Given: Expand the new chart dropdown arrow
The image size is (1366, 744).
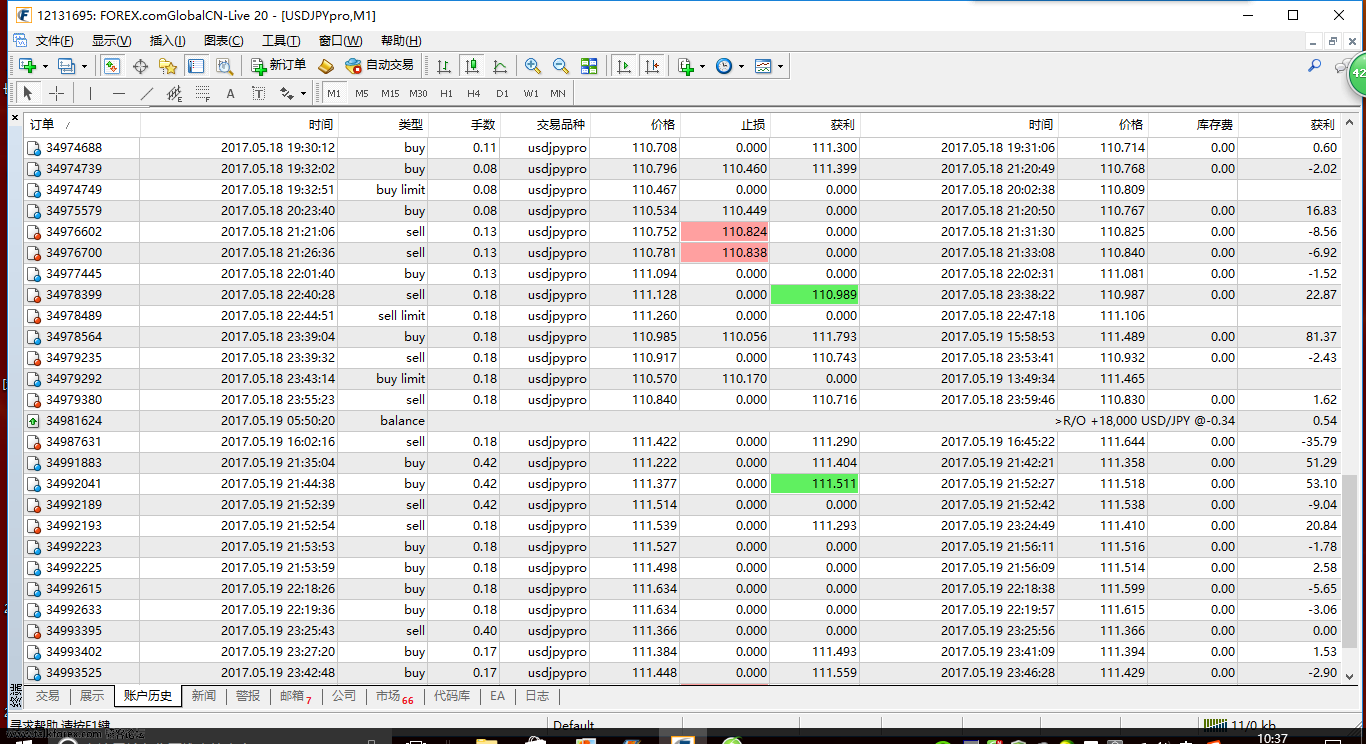Looking at the screenshot, I should coord(45,67).
